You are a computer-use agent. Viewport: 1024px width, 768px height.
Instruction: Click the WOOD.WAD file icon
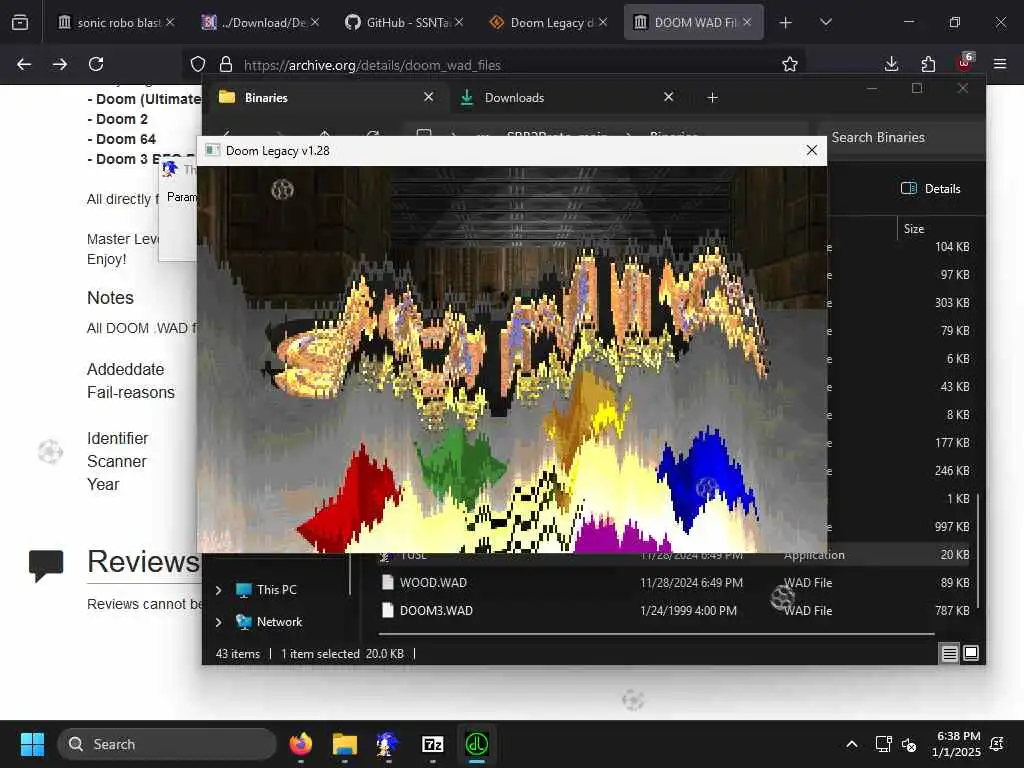click(x=388, y=583)
